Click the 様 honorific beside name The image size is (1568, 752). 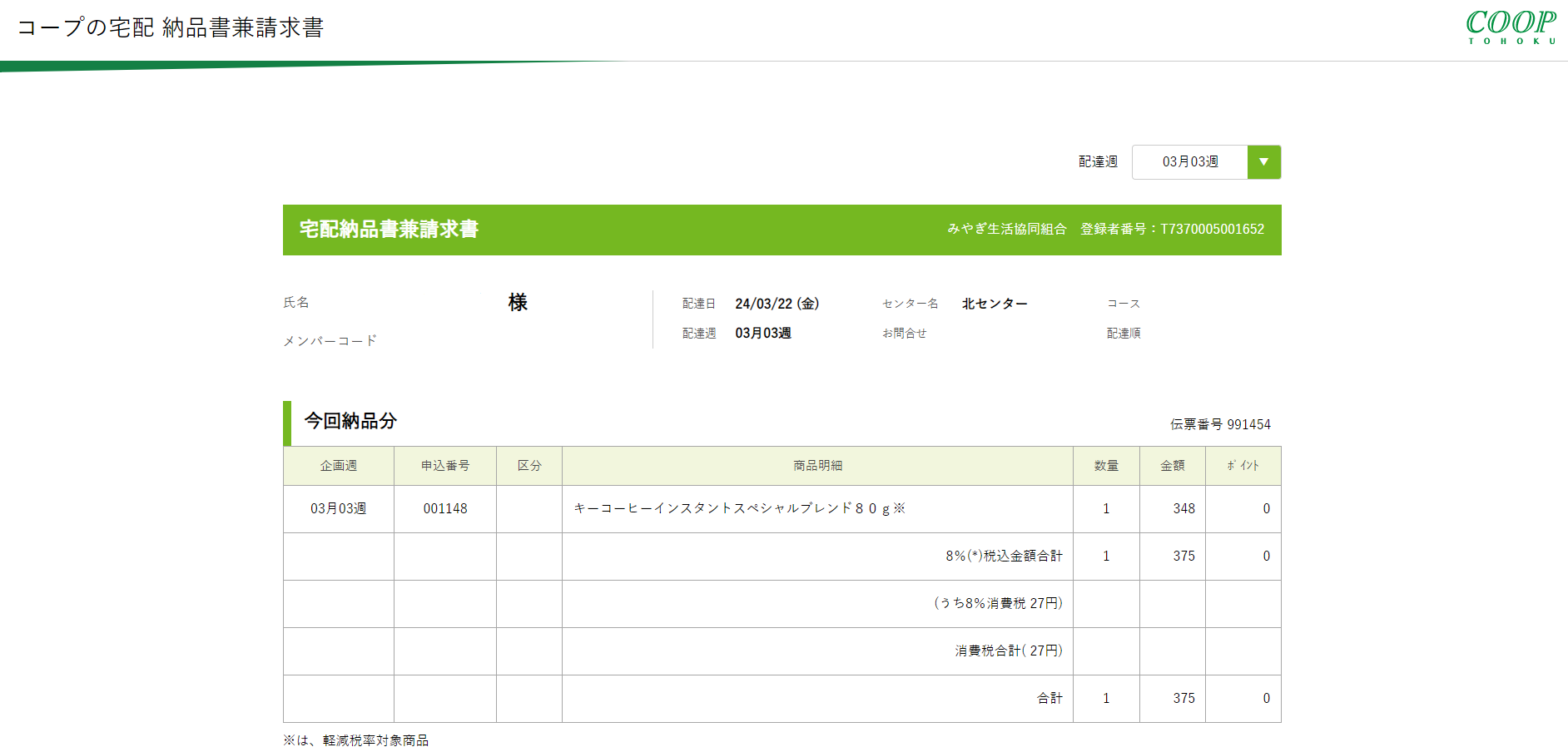point(518,303)
